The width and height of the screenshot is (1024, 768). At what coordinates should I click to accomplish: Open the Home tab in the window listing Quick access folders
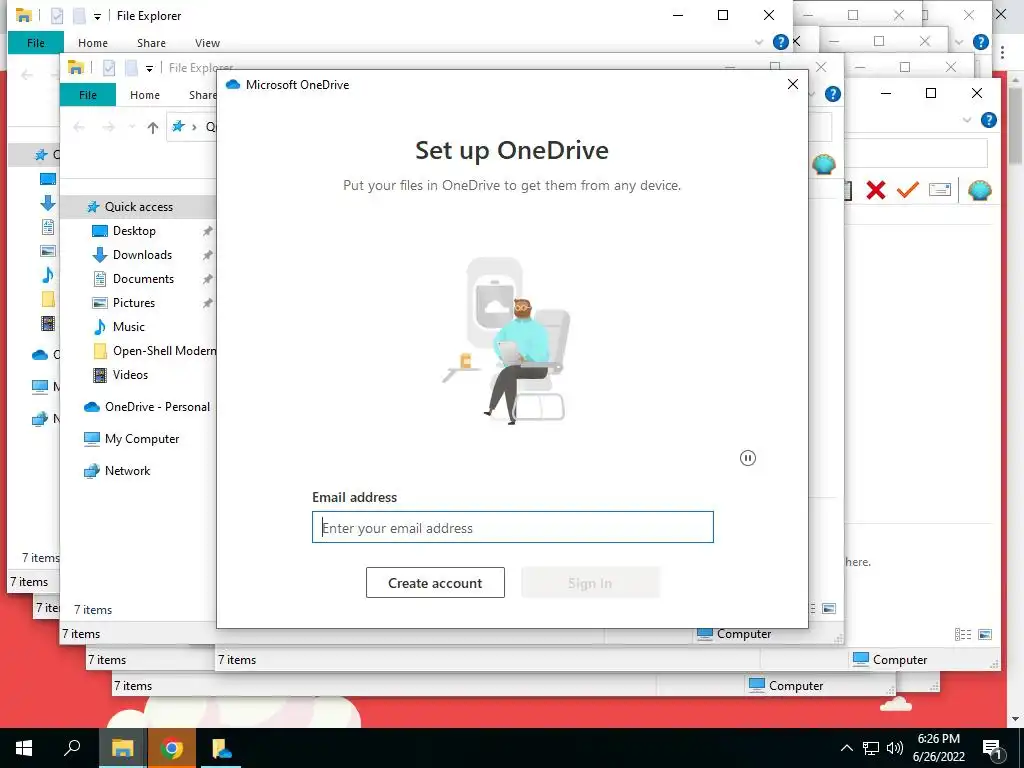144,95
